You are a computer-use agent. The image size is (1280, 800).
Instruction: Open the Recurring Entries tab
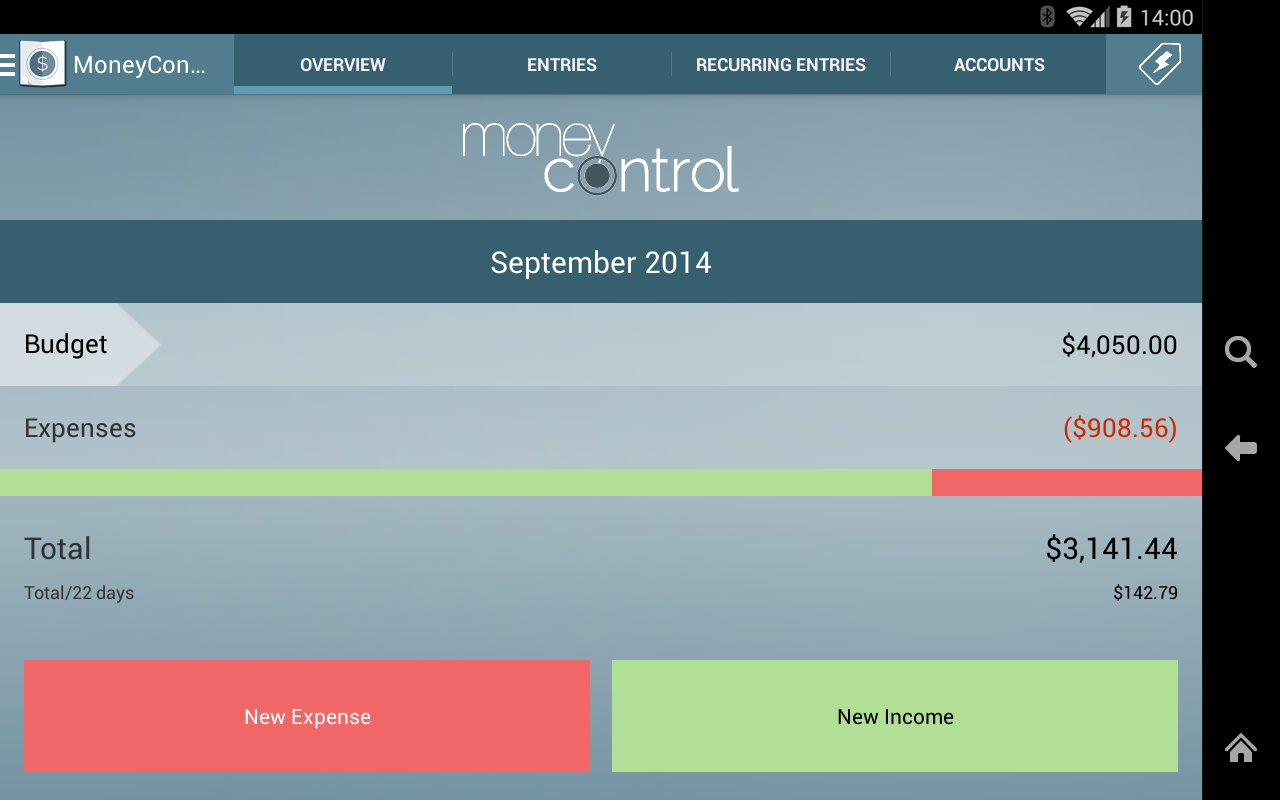[780, 64]
